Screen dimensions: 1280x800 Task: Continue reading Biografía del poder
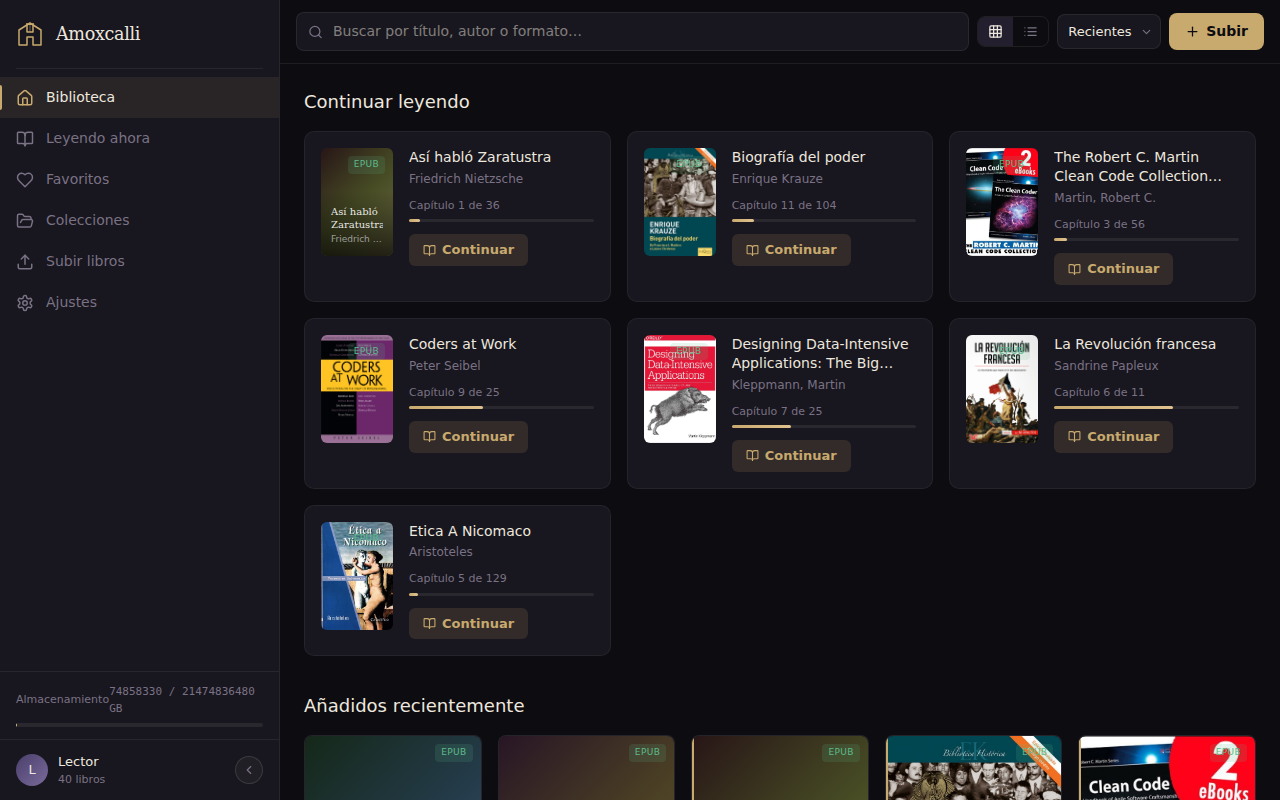point(791,250)
